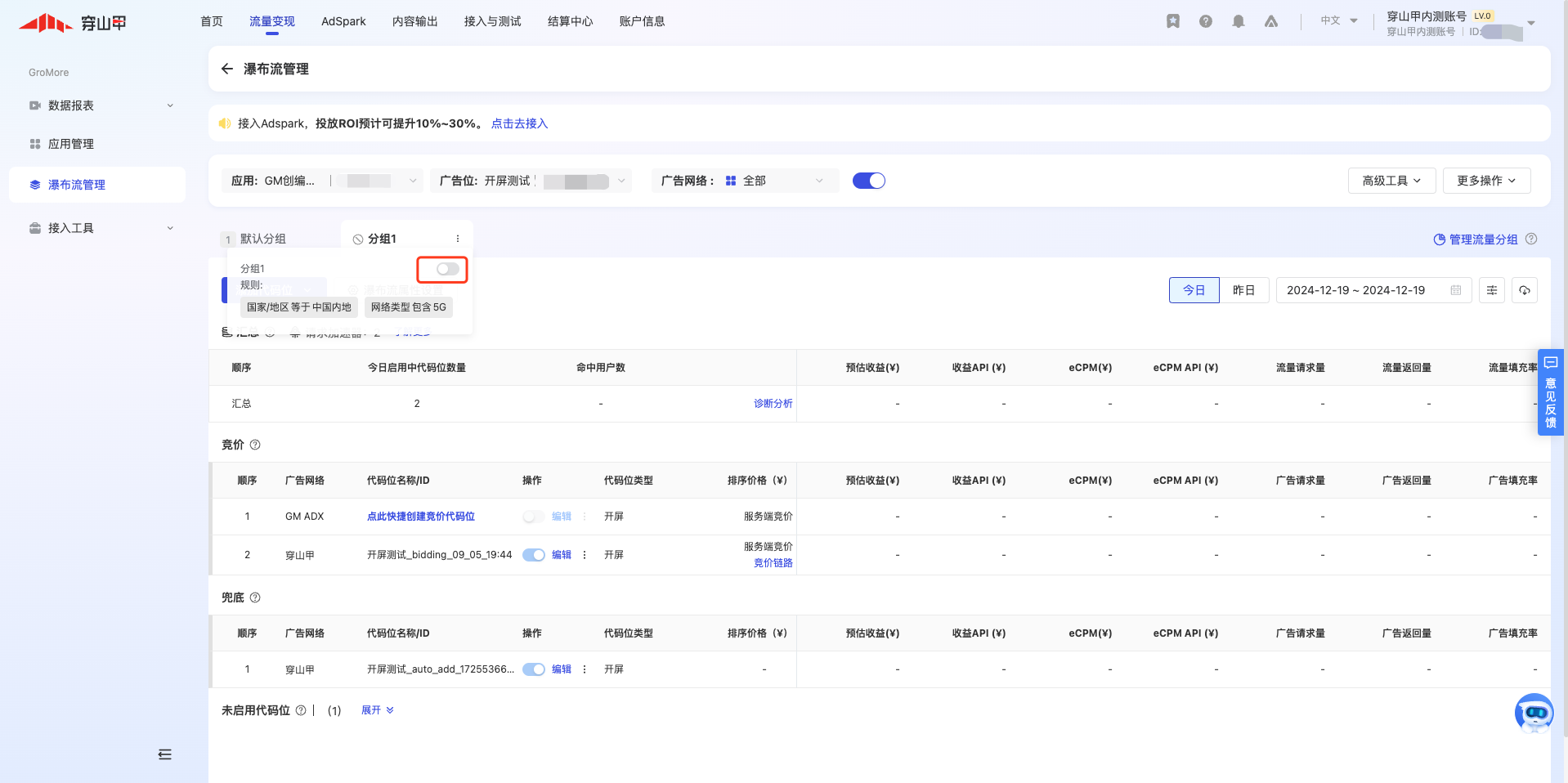Viewport: 1568px width, 783px height.
Task: Click 编辑 for 开屏测试_auto_add row
Action: click(562, 669)
